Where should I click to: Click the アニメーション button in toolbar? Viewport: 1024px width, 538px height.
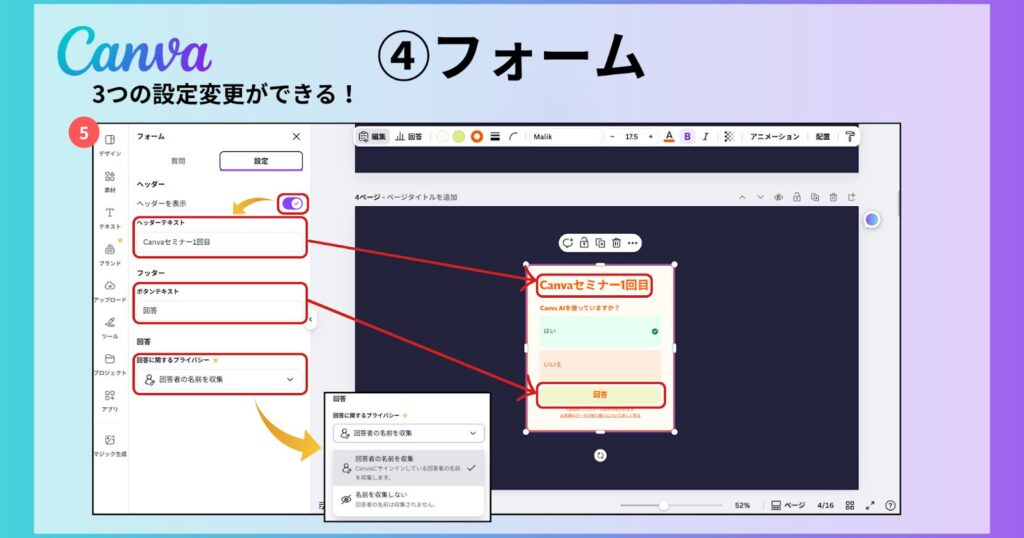pyautogui.click(x=774, y=137)
